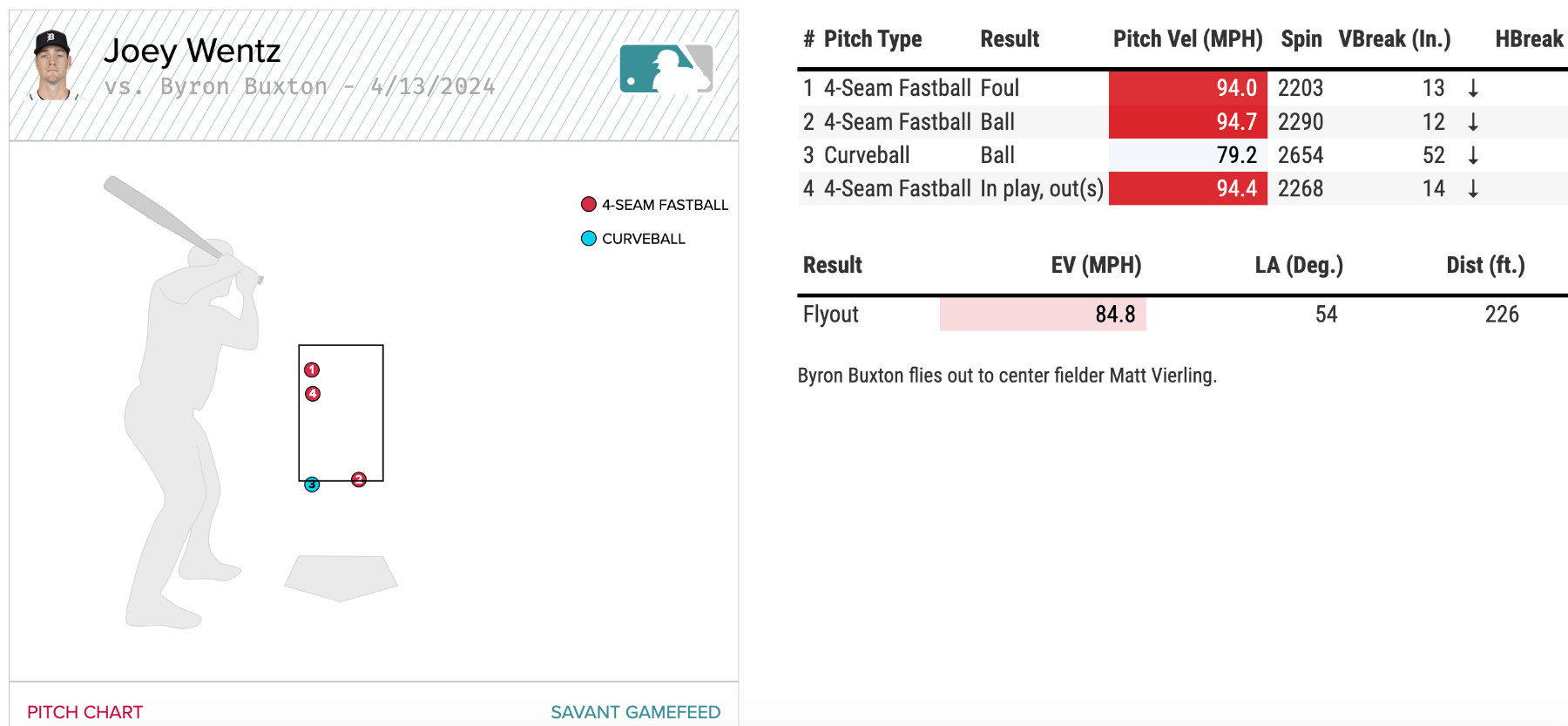
Task: Click the down arrow in pitch 3 row
Action: click(1473, 155)
